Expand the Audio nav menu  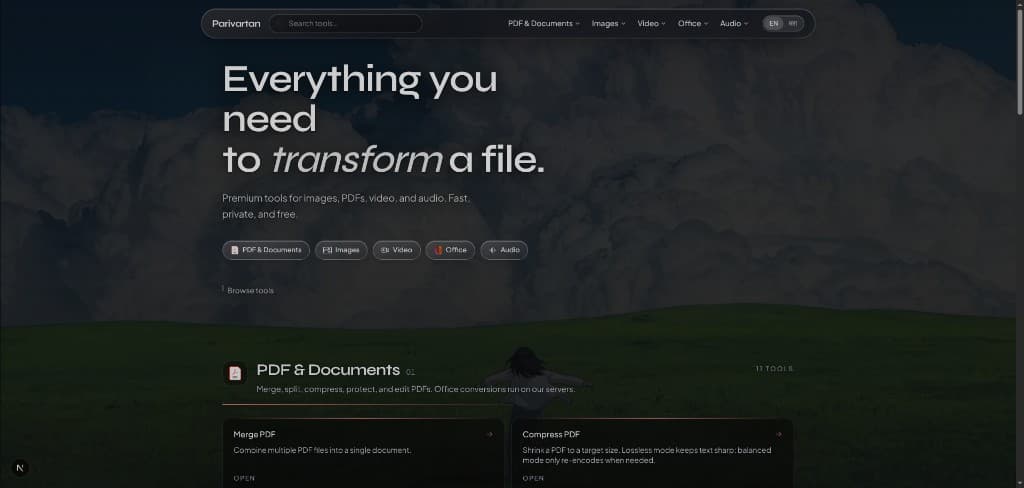pos(734,24)
